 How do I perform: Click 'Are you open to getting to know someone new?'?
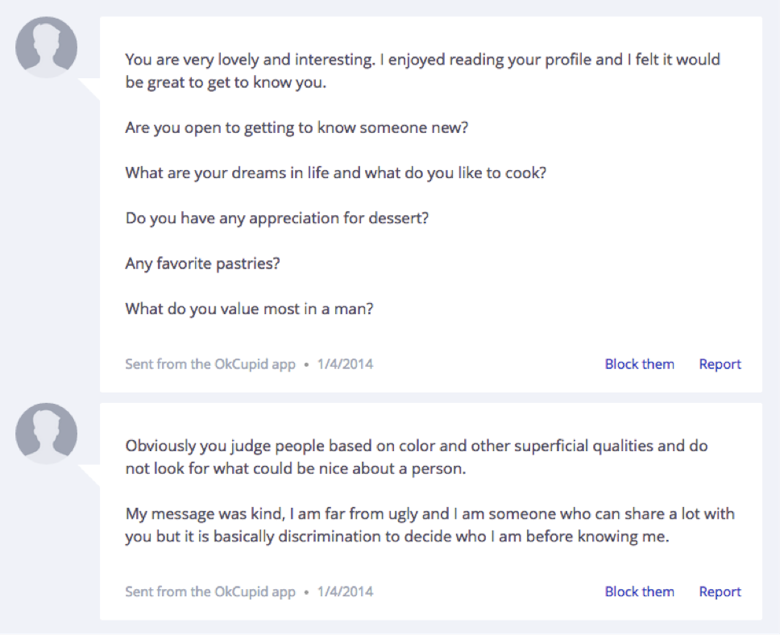tap(297, 128)
